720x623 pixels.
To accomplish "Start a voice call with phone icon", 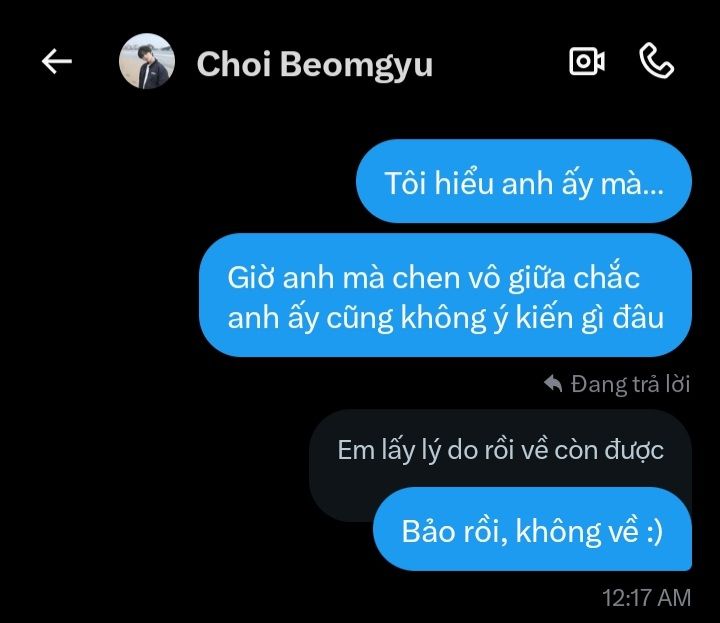I will [x=657, y=61].
